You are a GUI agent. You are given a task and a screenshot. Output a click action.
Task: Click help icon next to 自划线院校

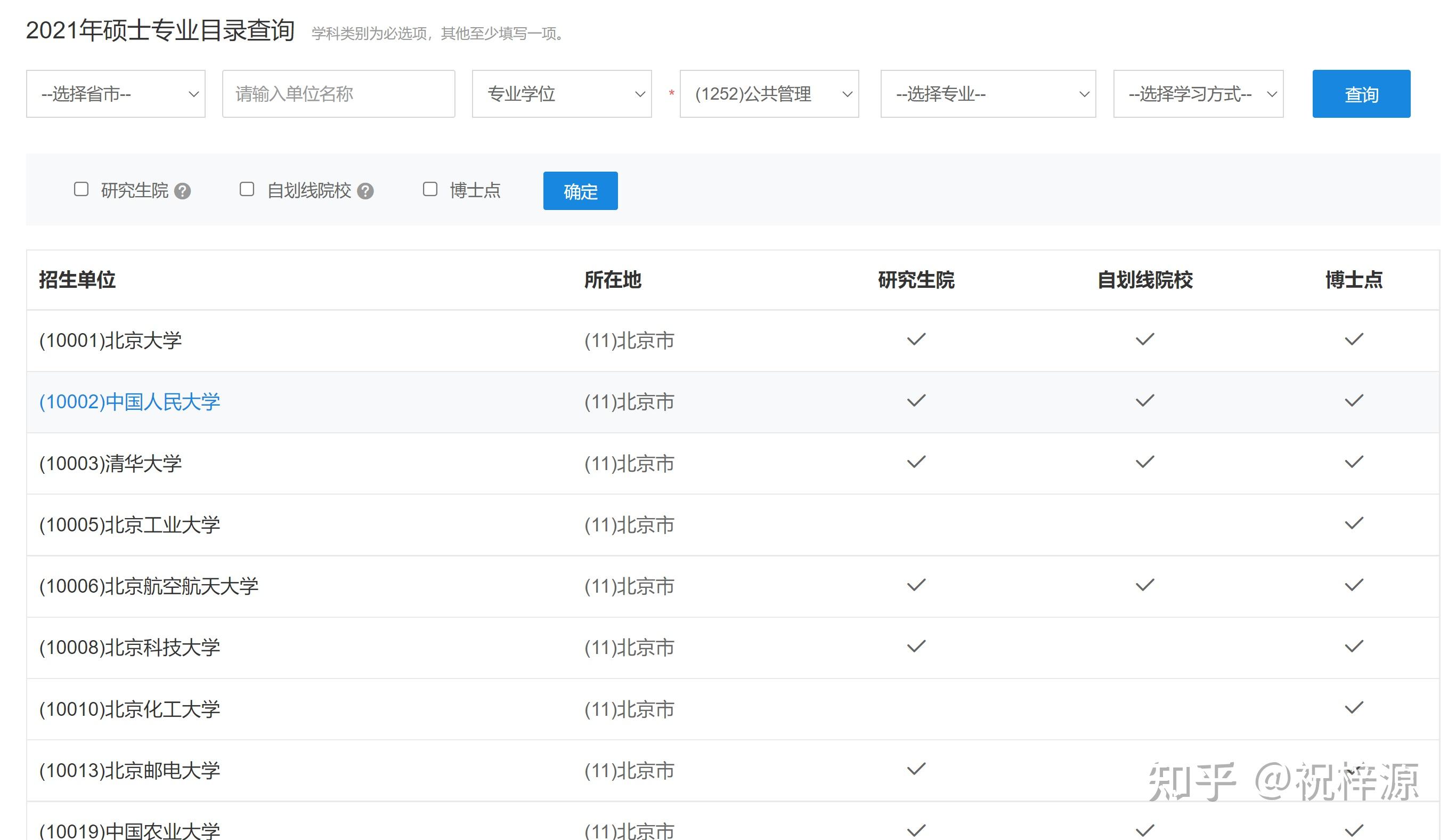coord(365,191)
